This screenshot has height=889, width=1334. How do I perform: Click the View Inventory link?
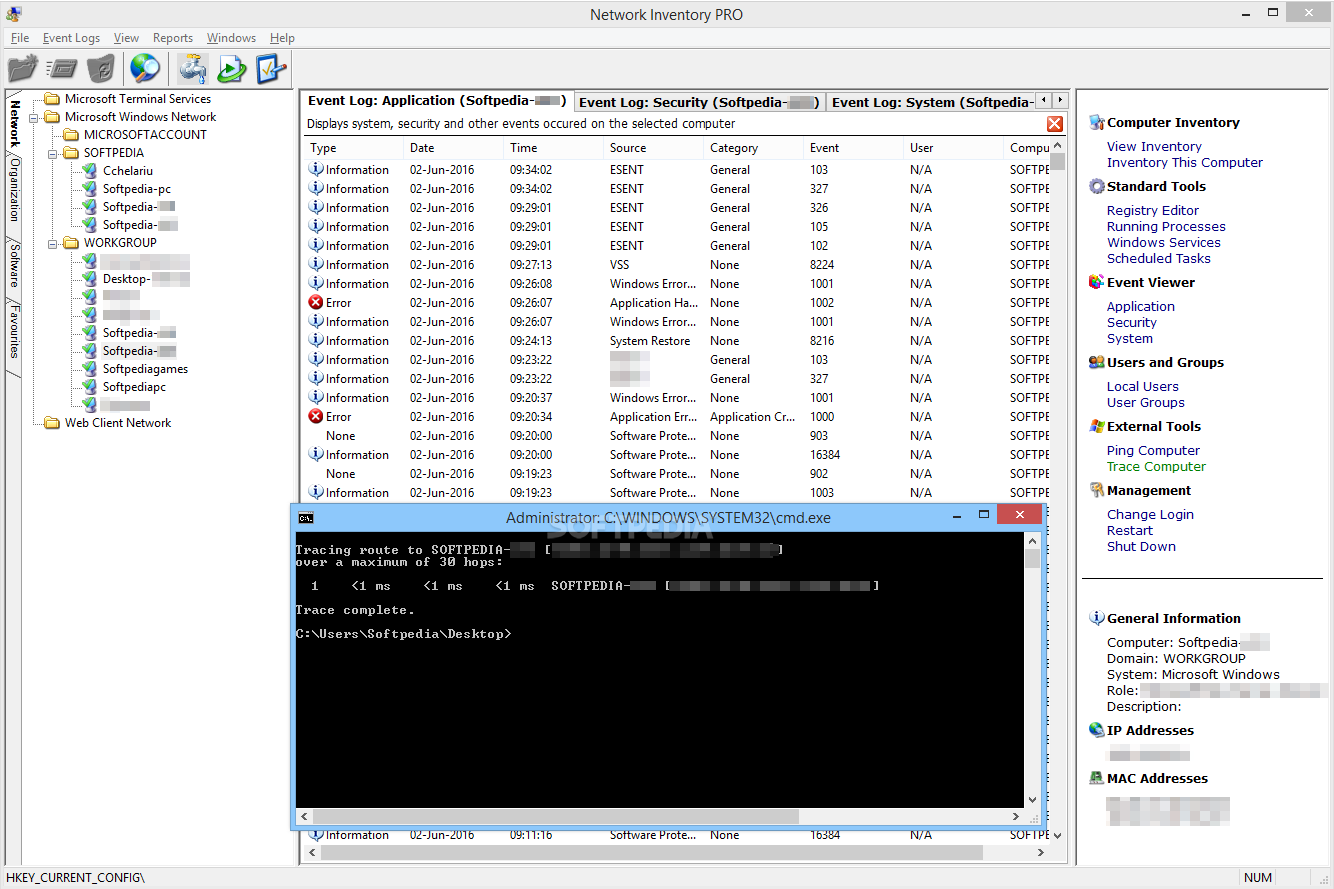pyautogui.click(x=1154, y=146)
